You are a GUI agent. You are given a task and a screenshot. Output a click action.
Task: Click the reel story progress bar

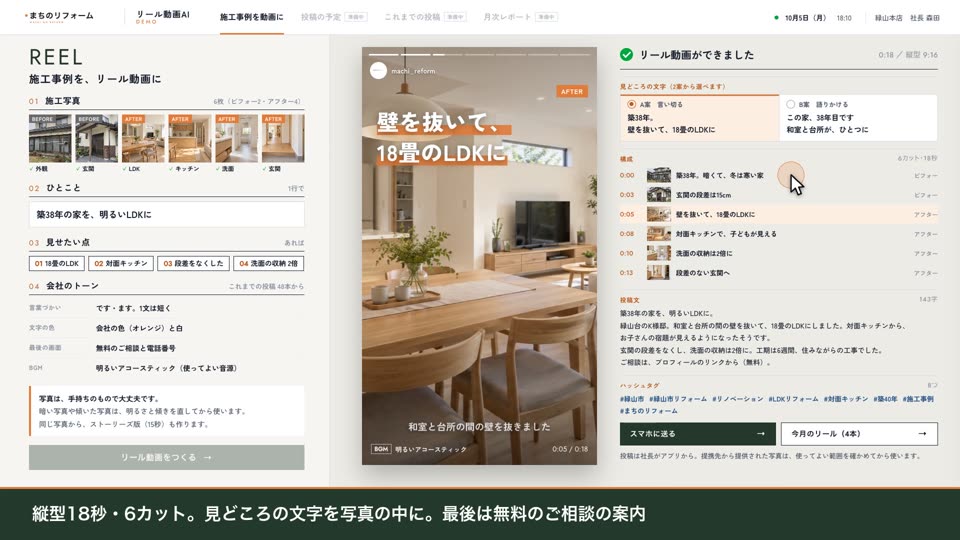click(479, 54)
